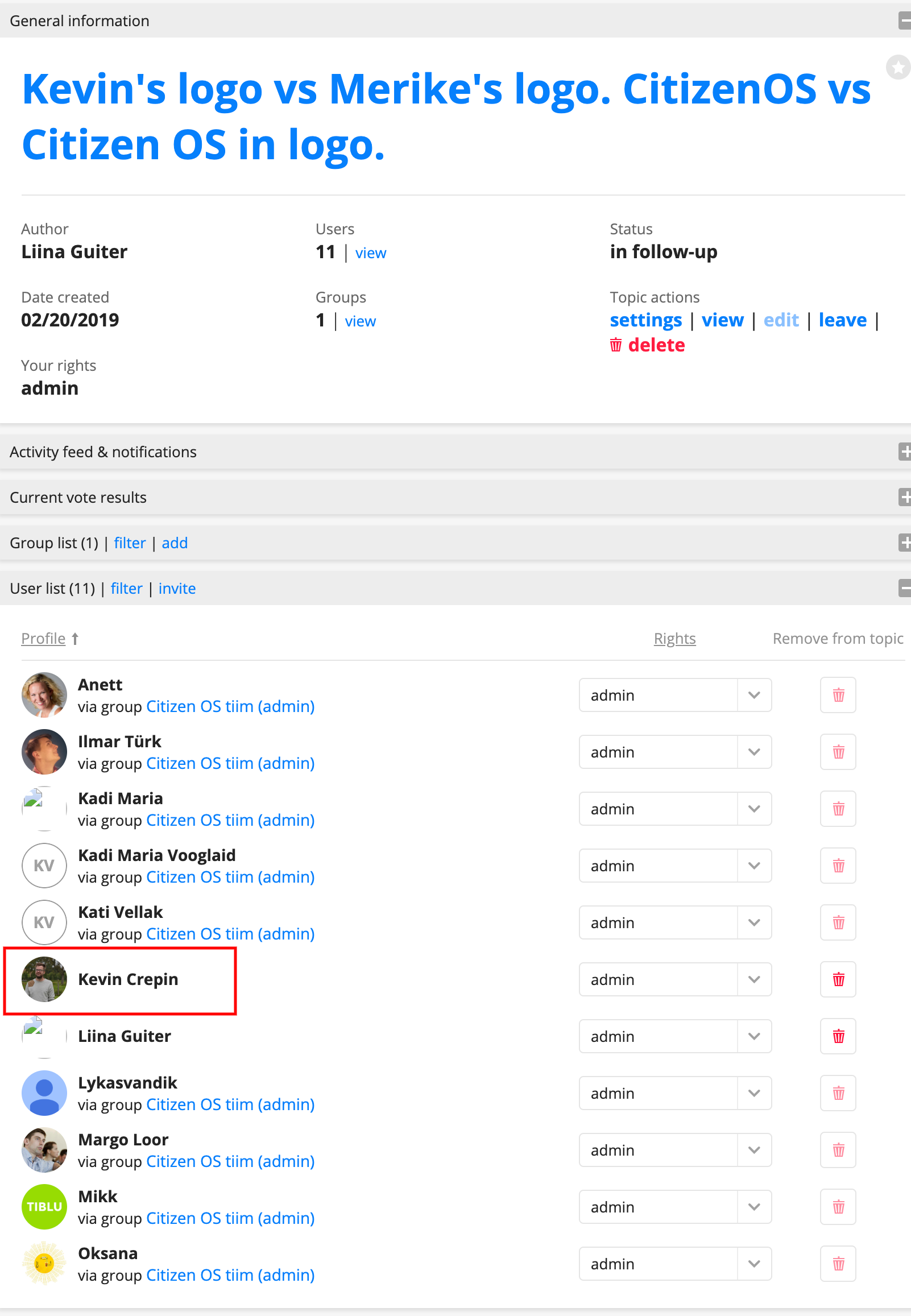Click trash icon in Margo Loor's row
The width and height of the screenshot is (911, 1316).
838,1150
